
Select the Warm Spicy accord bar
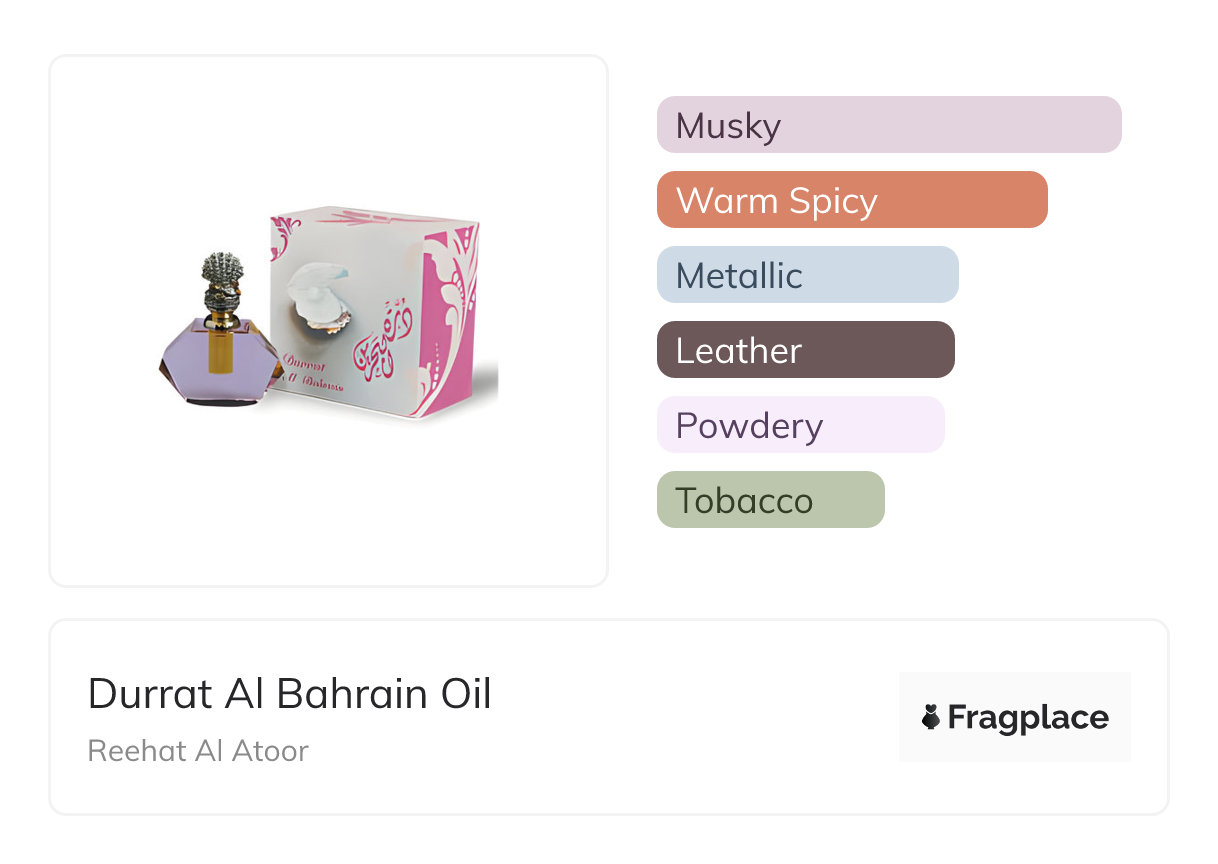[x=851, y=200]
